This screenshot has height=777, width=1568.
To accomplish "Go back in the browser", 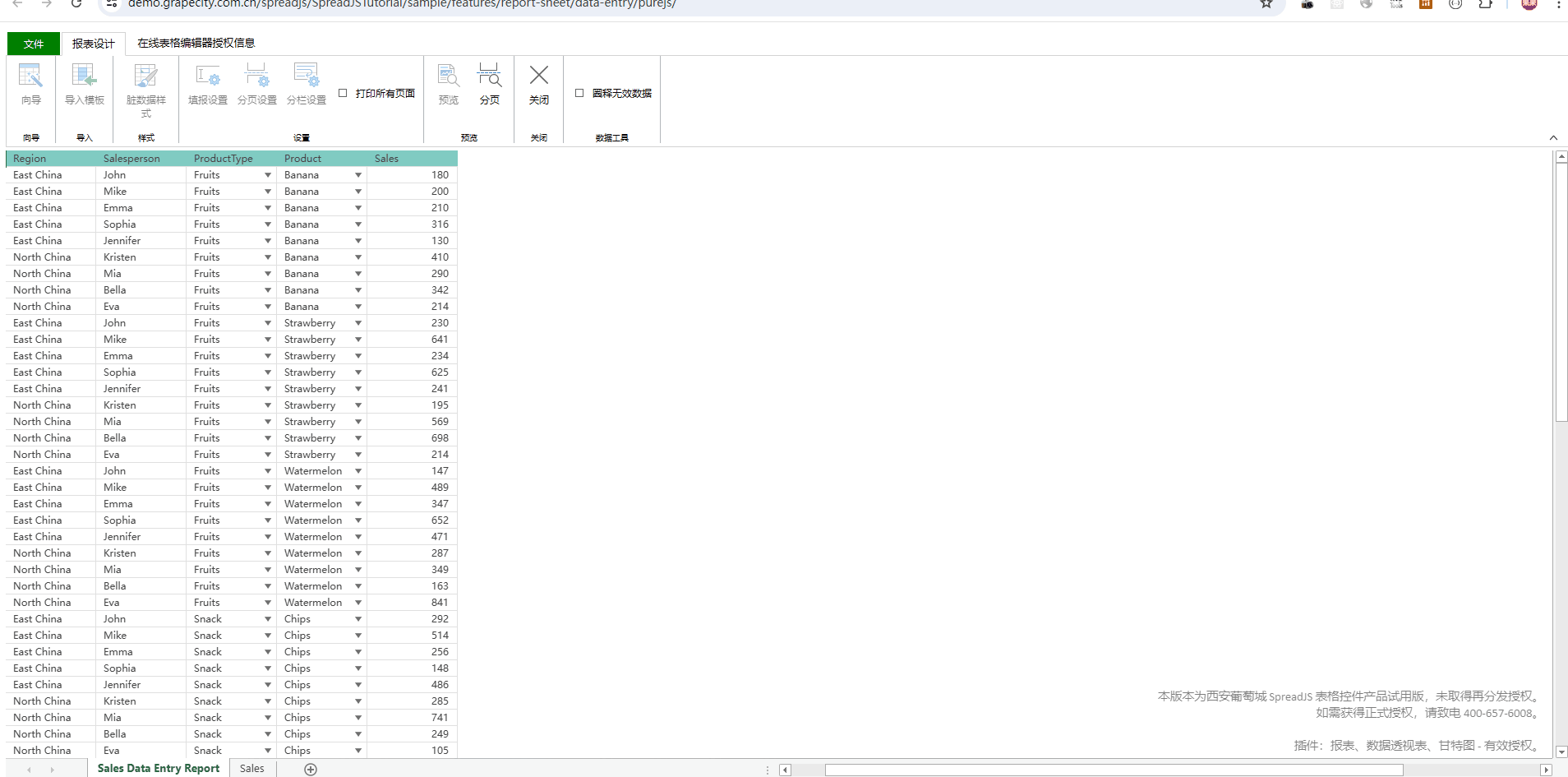I will tap(17, 4).
